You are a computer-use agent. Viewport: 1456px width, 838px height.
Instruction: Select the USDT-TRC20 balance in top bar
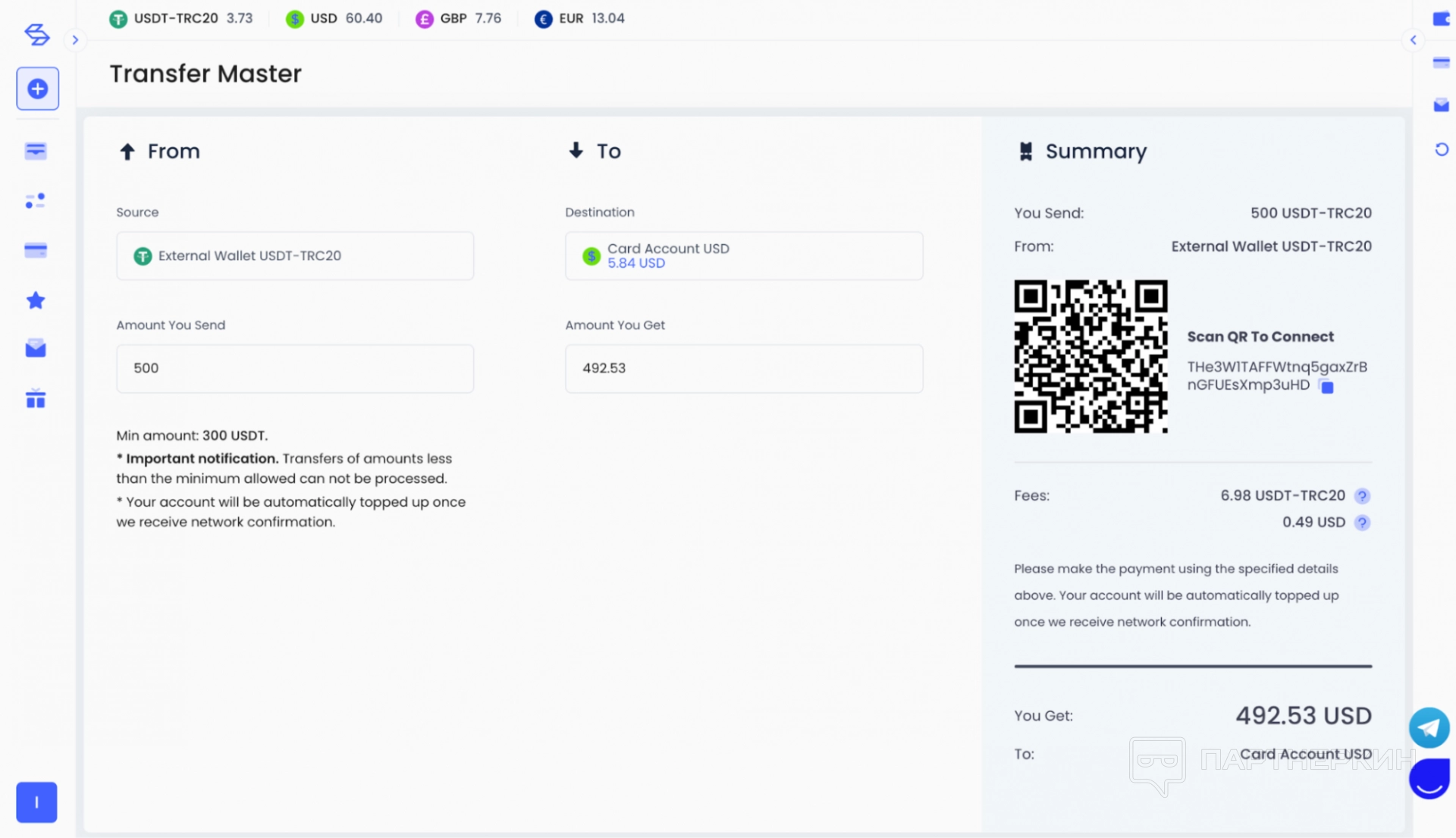pos(181,18)
